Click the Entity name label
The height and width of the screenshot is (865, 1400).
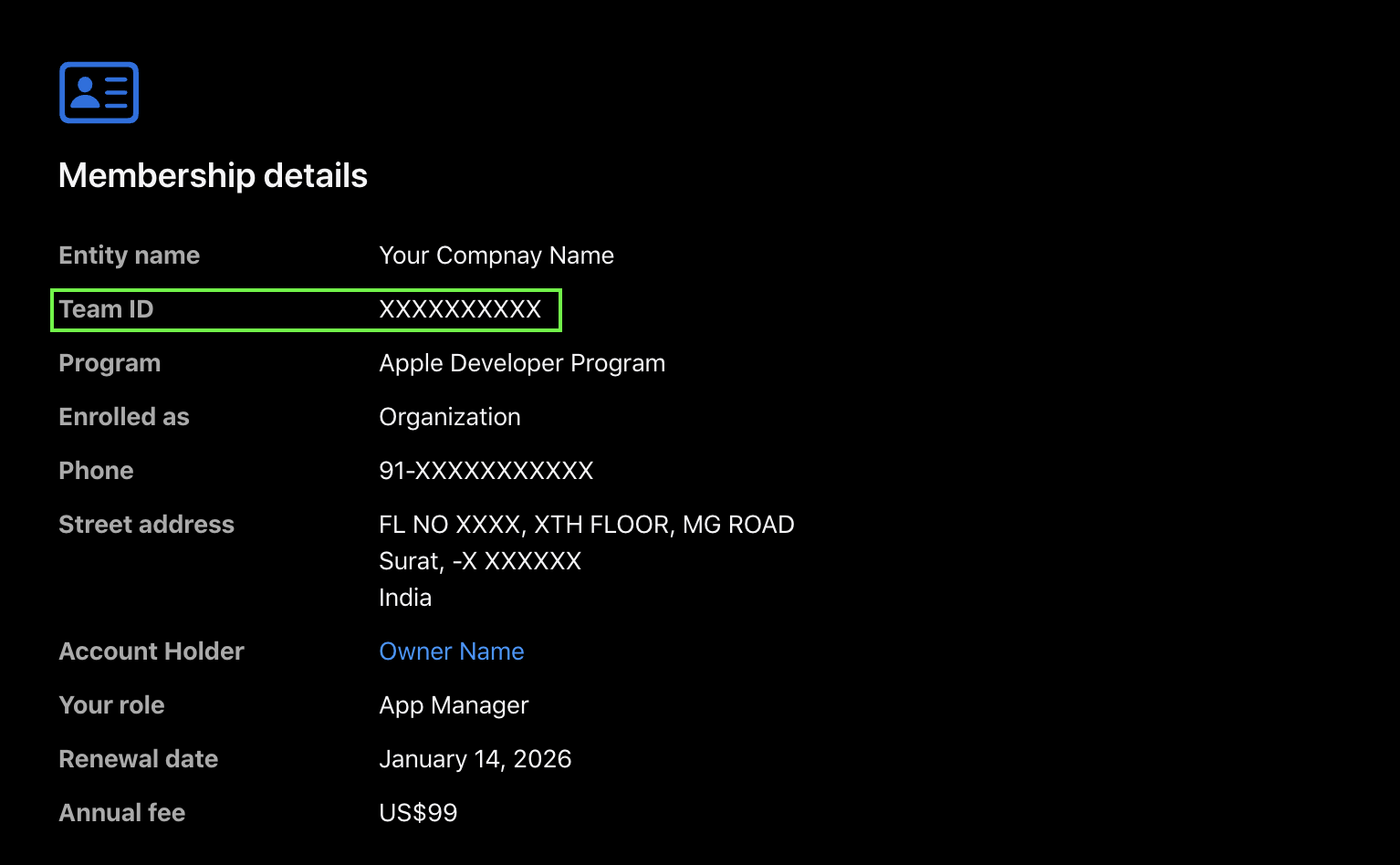tap(130, 255)
